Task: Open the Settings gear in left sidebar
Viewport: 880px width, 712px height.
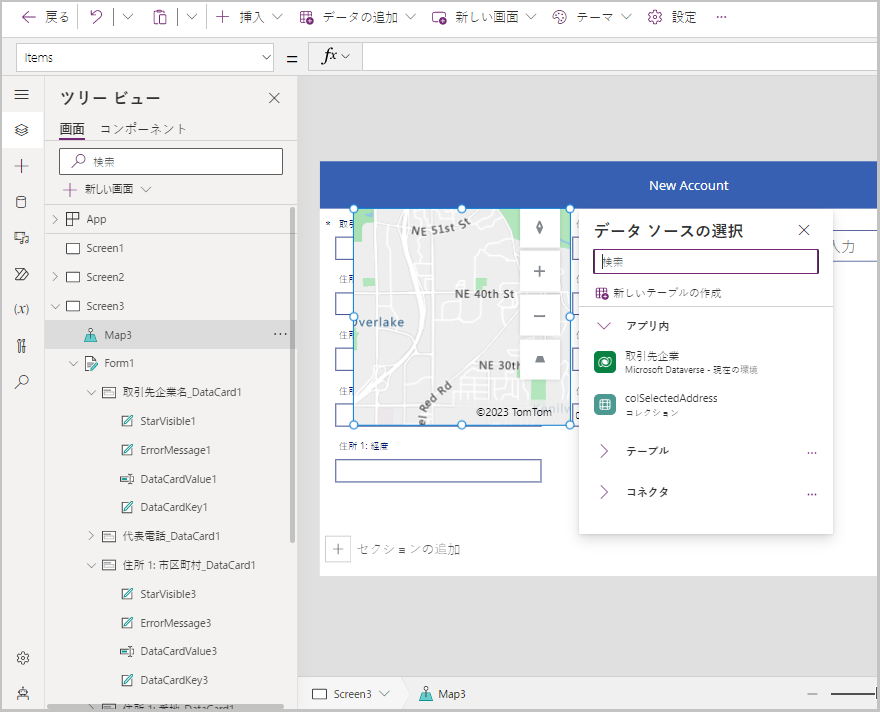Action: coord(21,658)
